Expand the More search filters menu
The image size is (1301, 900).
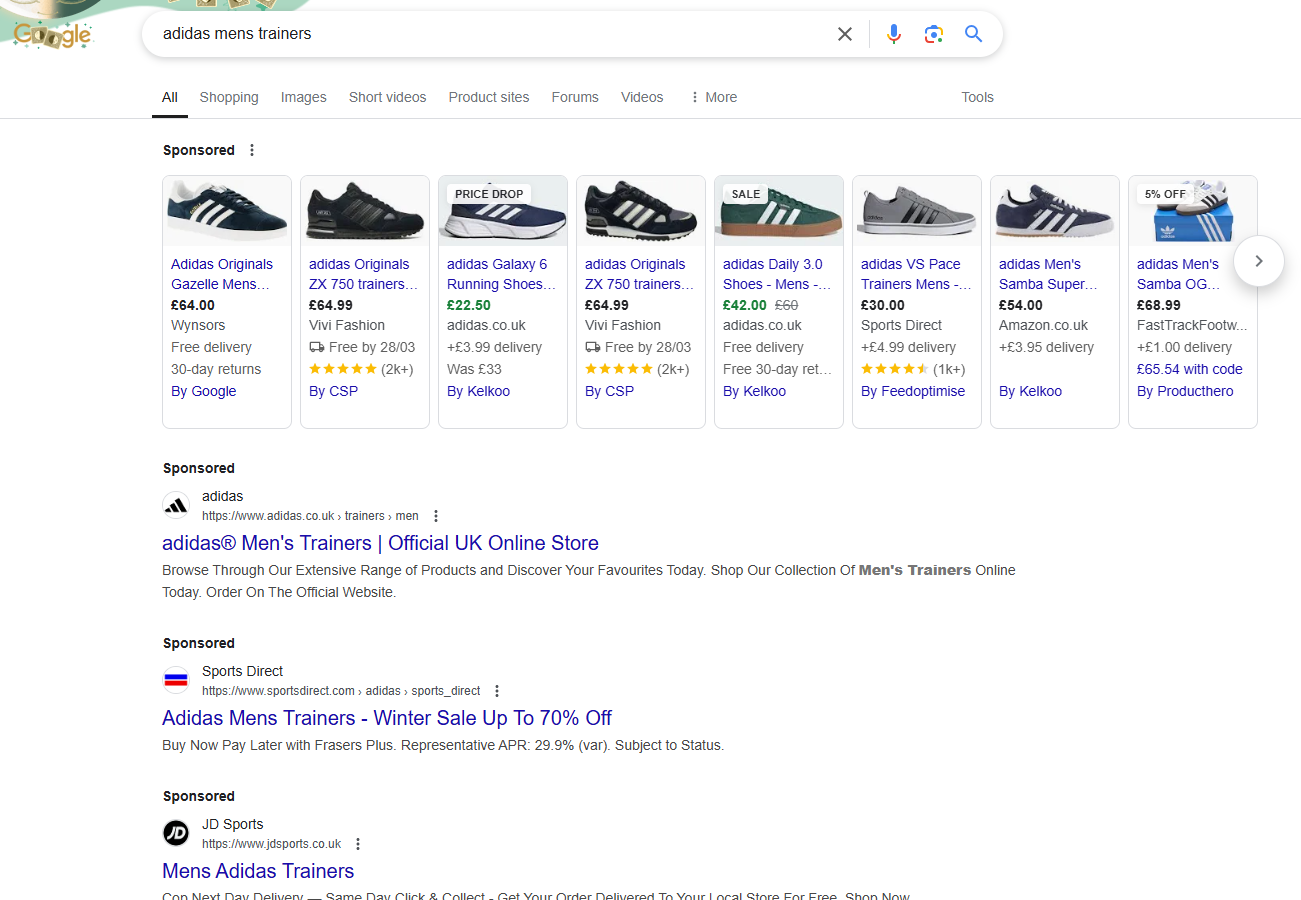coord(713,97)
